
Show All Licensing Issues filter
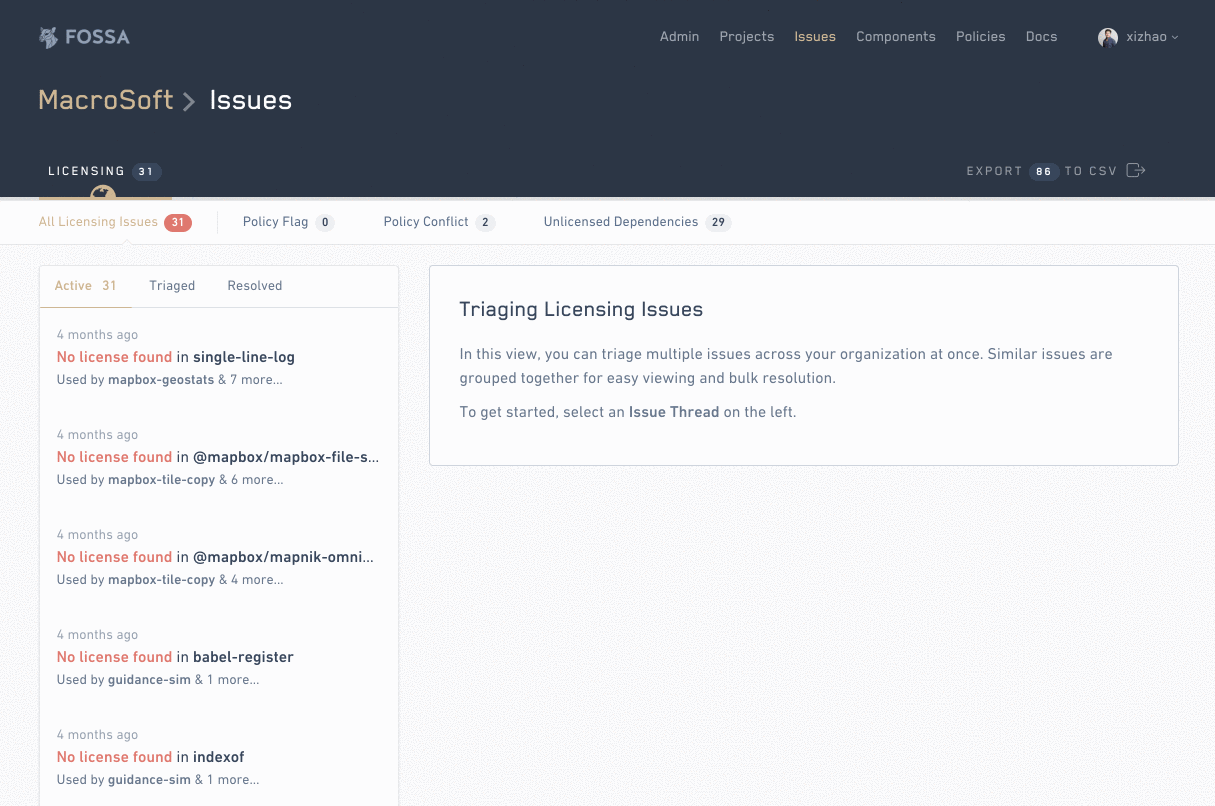(x=115, y=222)
